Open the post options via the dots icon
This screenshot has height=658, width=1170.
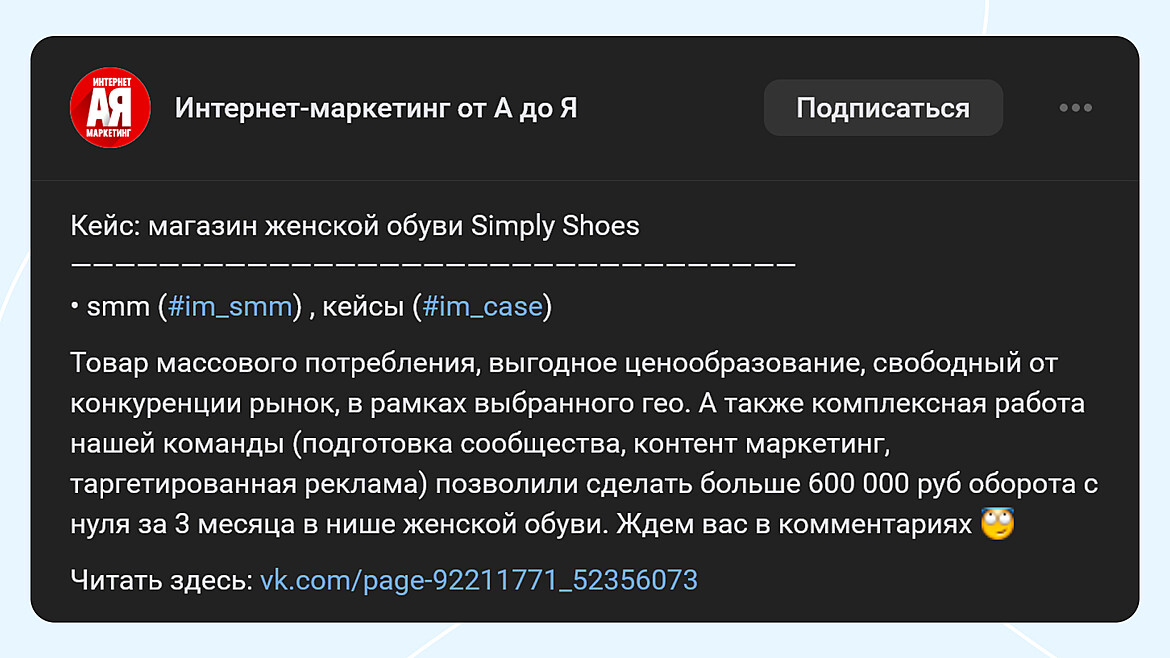click(1076, 107)
